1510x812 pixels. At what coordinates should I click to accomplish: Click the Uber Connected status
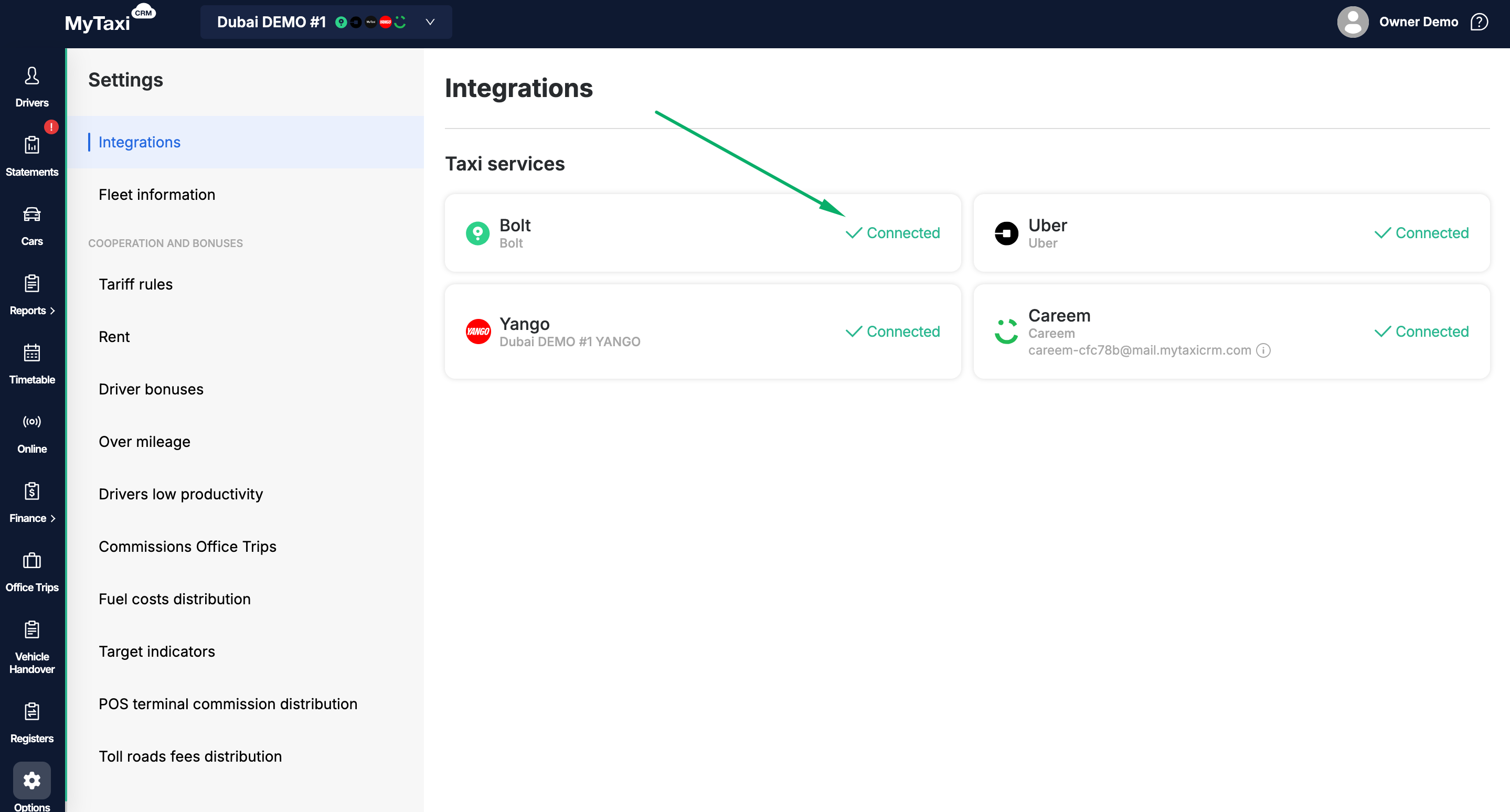coord(1421,233)
